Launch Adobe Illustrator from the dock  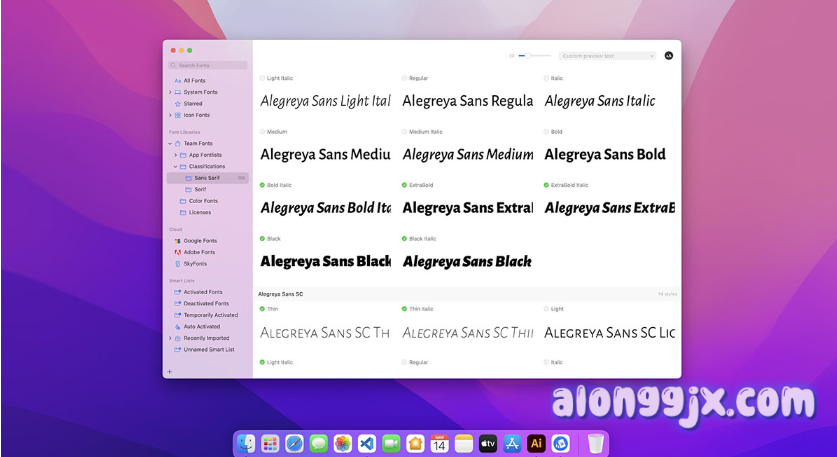click(x=536, y=443)
